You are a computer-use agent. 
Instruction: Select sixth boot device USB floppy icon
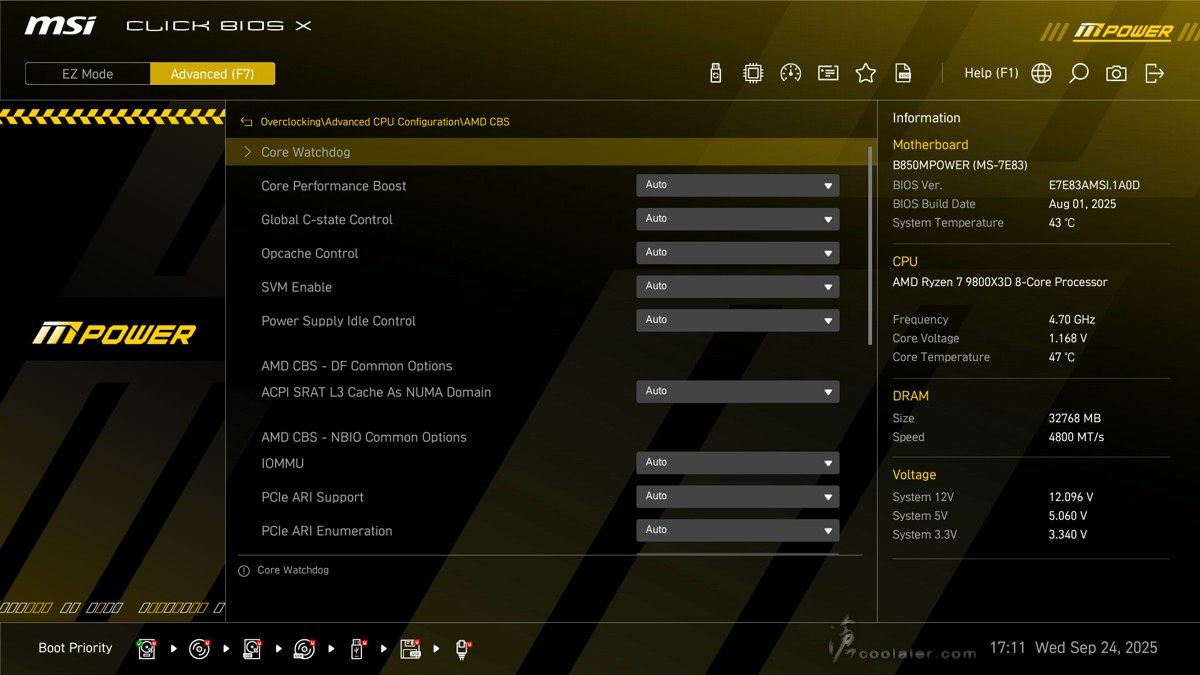click(x=410, y=649)
